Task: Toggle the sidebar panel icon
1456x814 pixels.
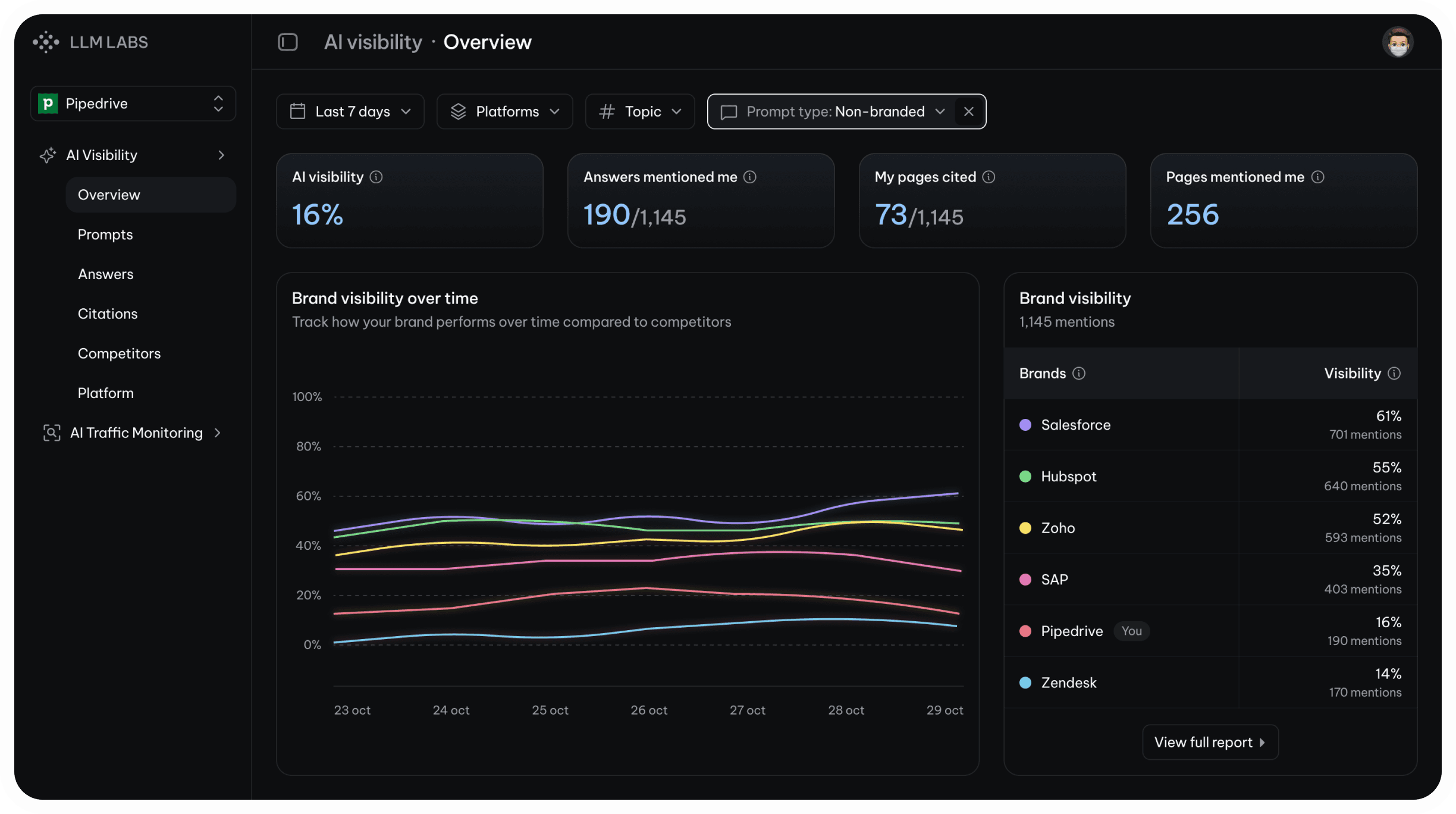Action: (x=288, y=42)
